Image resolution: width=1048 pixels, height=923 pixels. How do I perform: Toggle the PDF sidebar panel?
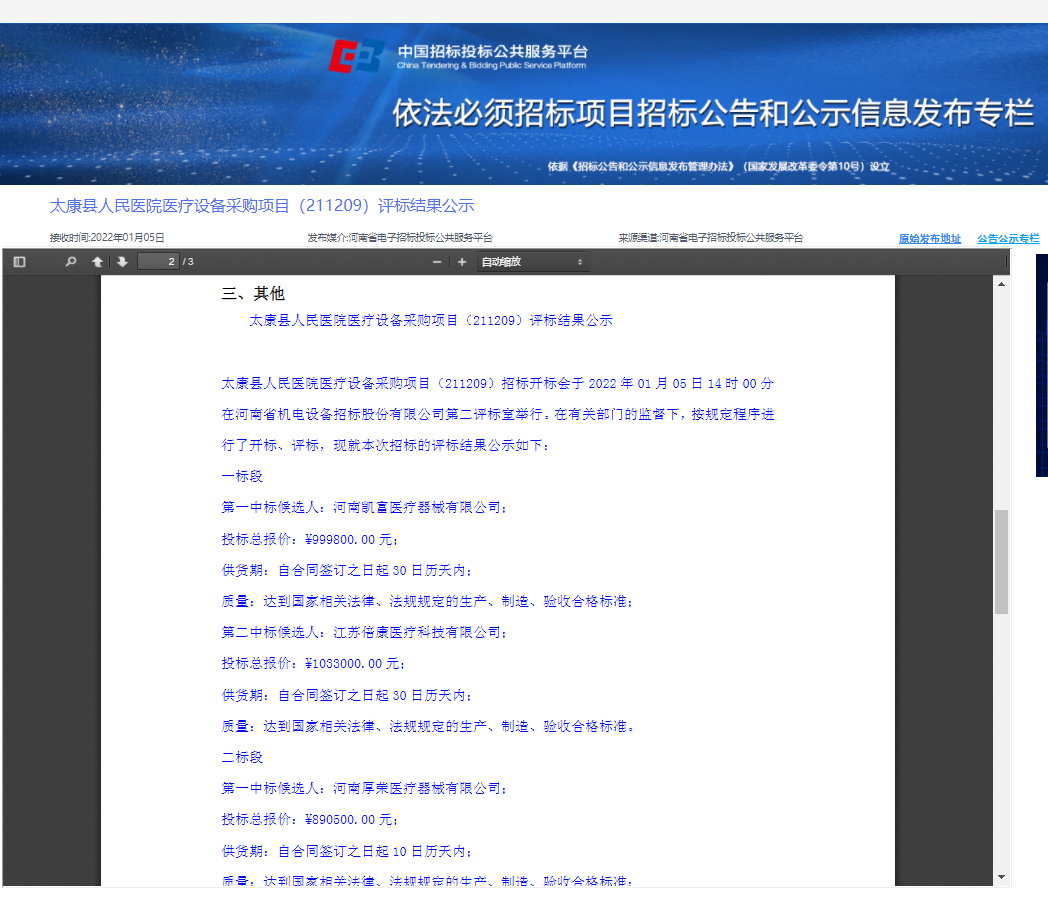tap(19, 262)
